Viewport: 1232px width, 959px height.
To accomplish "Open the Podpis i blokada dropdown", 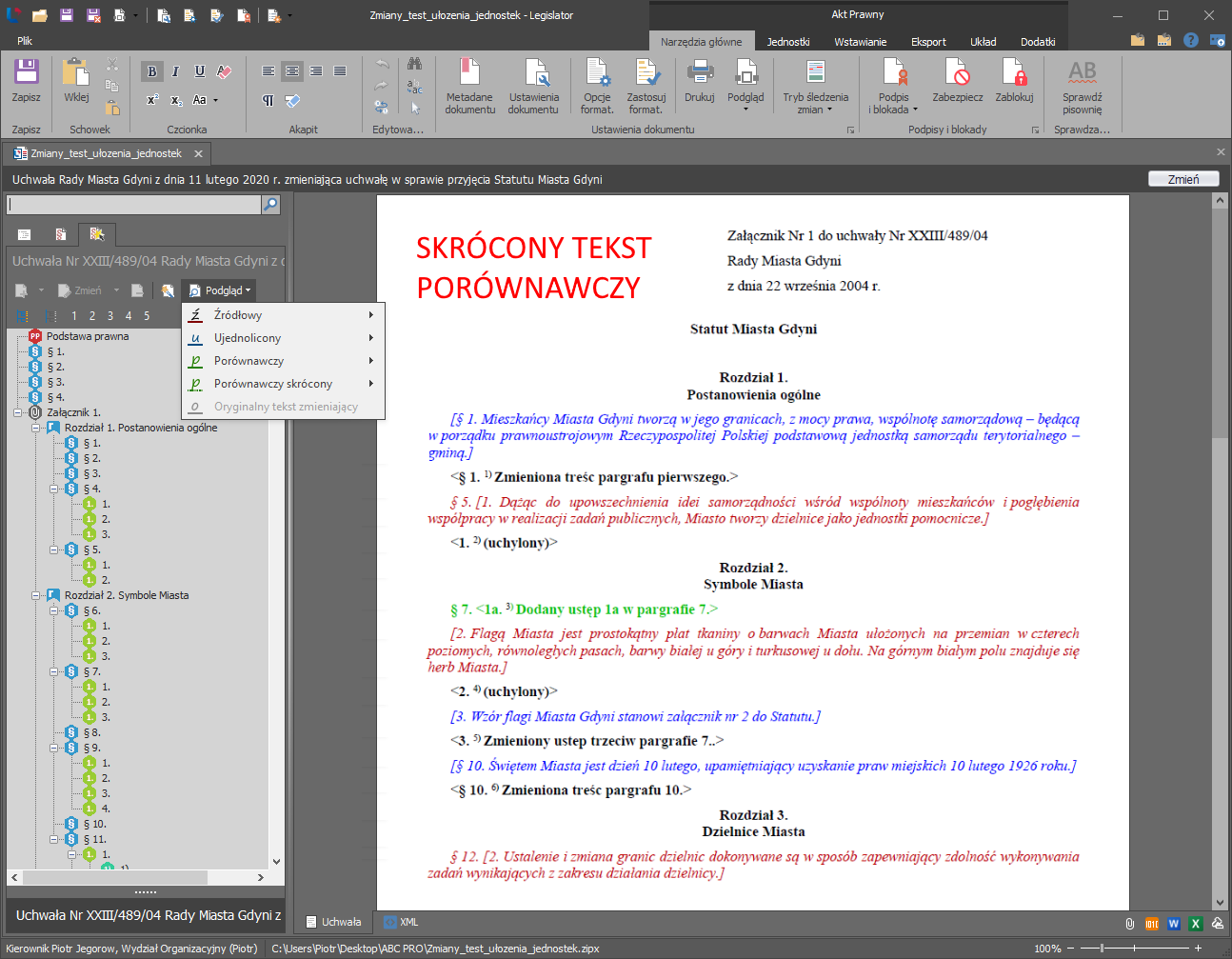I will 894,86.
